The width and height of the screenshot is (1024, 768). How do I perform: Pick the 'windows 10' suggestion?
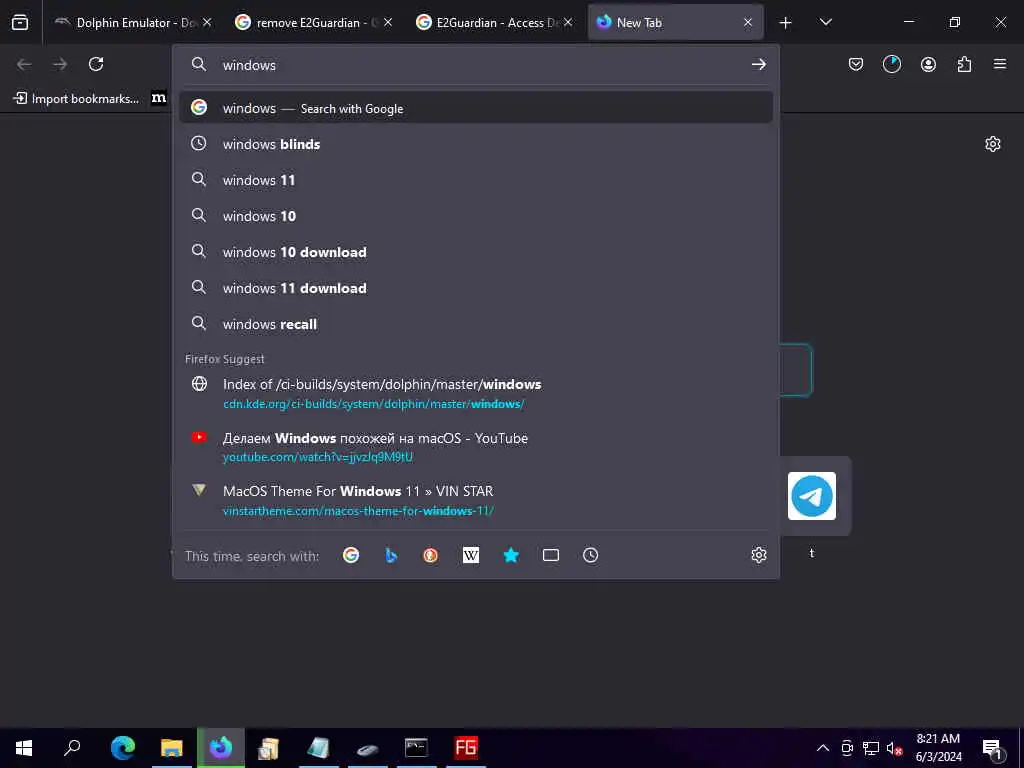click(476, 216)
